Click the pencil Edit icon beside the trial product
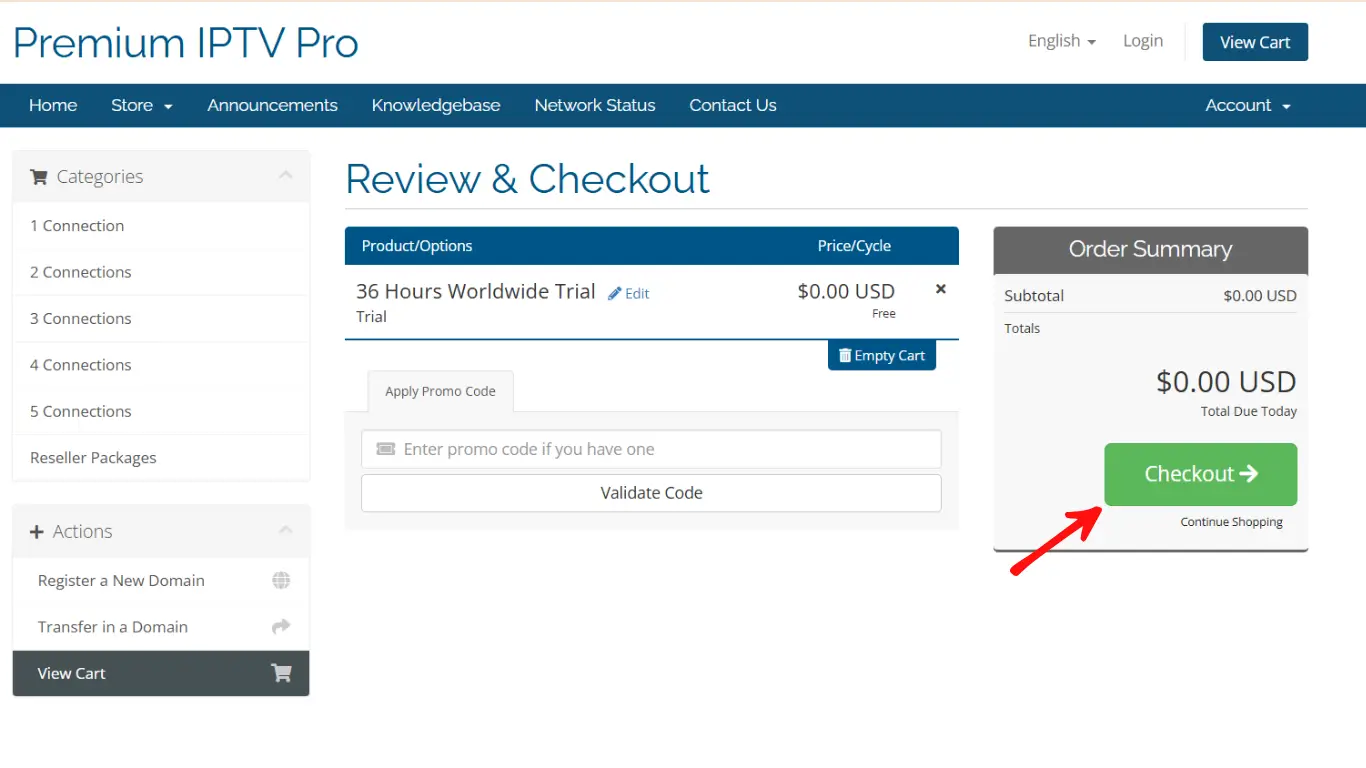1366x768 pixels. [613, 293]
